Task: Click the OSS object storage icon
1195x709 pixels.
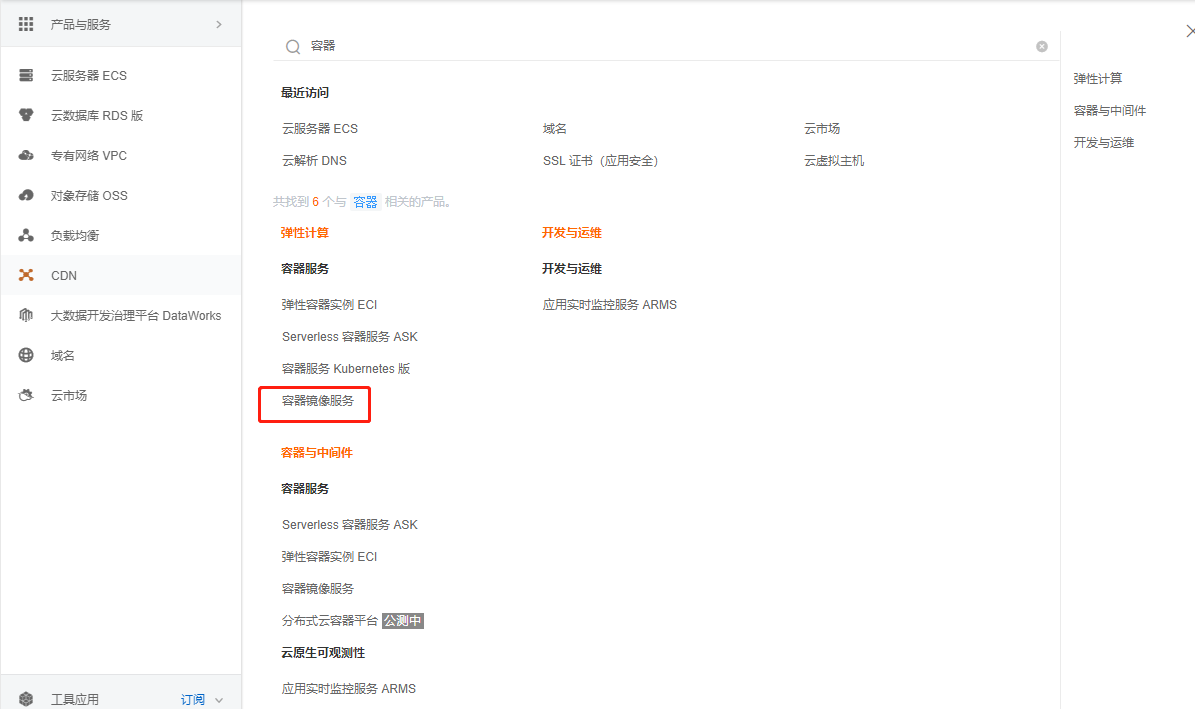Action: tap(26, 195)
